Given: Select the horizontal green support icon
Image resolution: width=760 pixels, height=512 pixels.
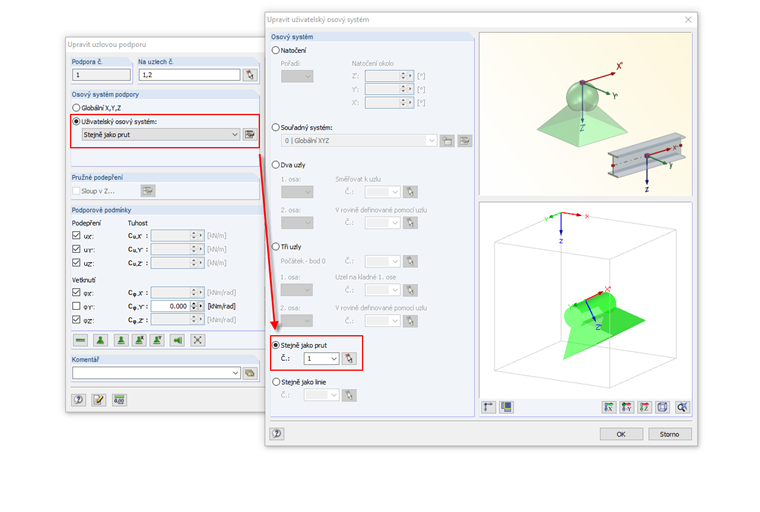Looking at the screenshot, I should (178, 340).
